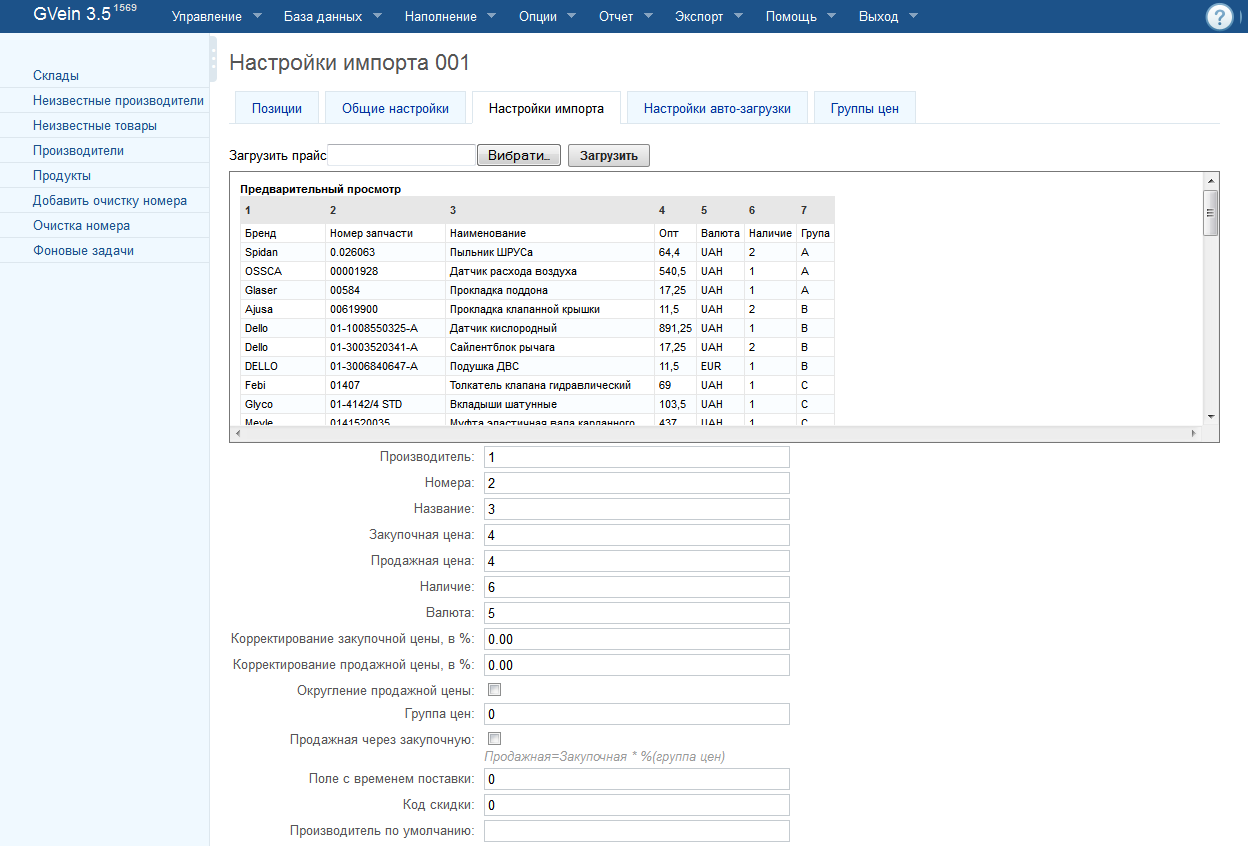Click the sidebar collapse handle

click(x=213, y=60)
